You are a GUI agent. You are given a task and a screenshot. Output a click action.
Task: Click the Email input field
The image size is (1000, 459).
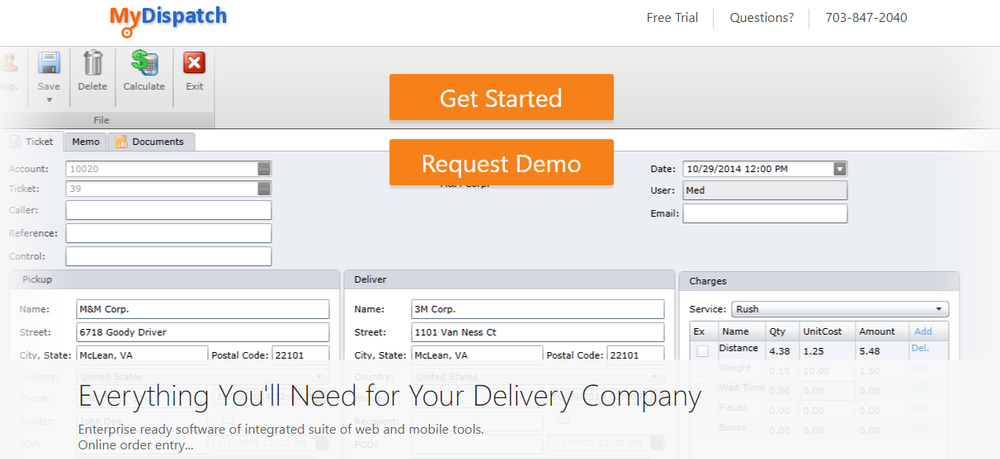(765, 214)
